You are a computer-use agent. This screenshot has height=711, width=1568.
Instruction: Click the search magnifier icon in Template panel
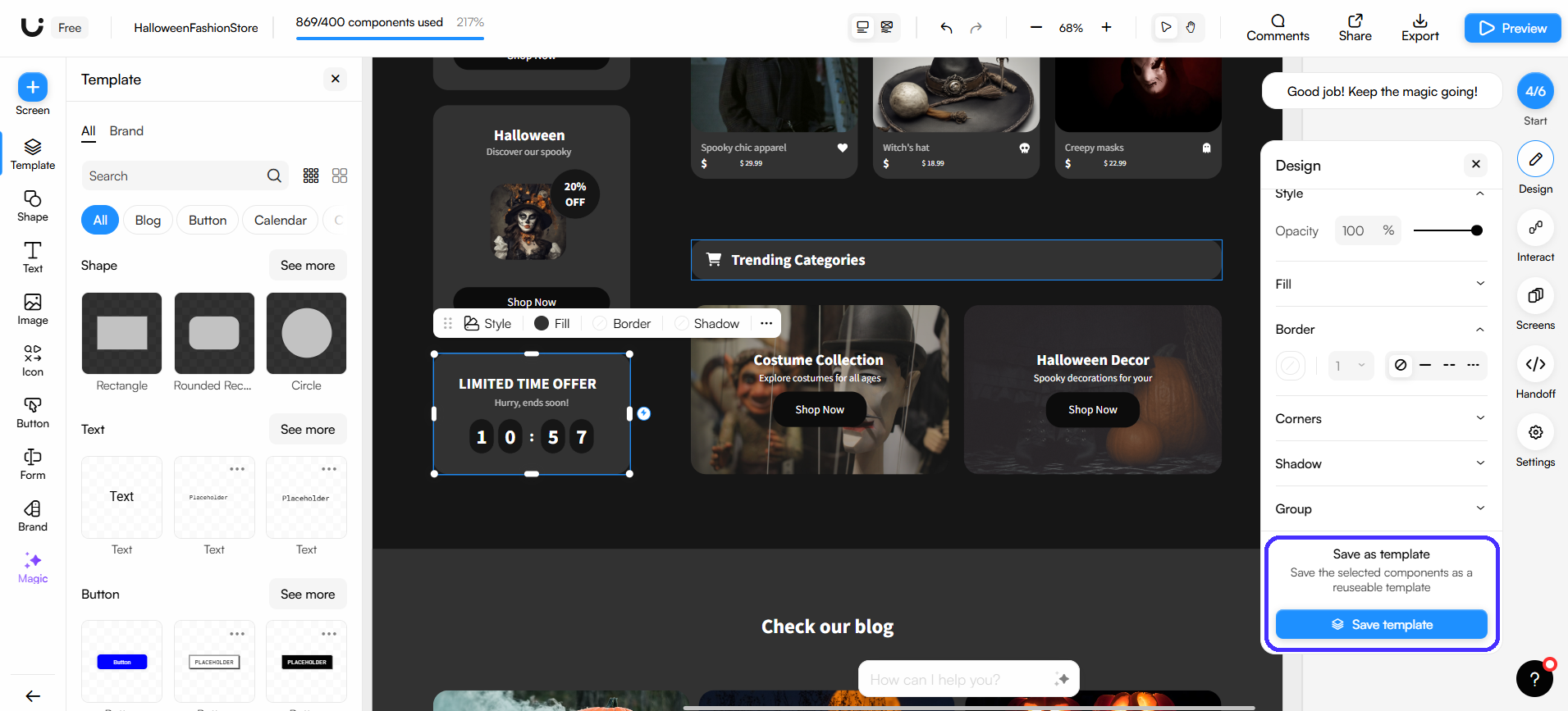click(274, 175)
